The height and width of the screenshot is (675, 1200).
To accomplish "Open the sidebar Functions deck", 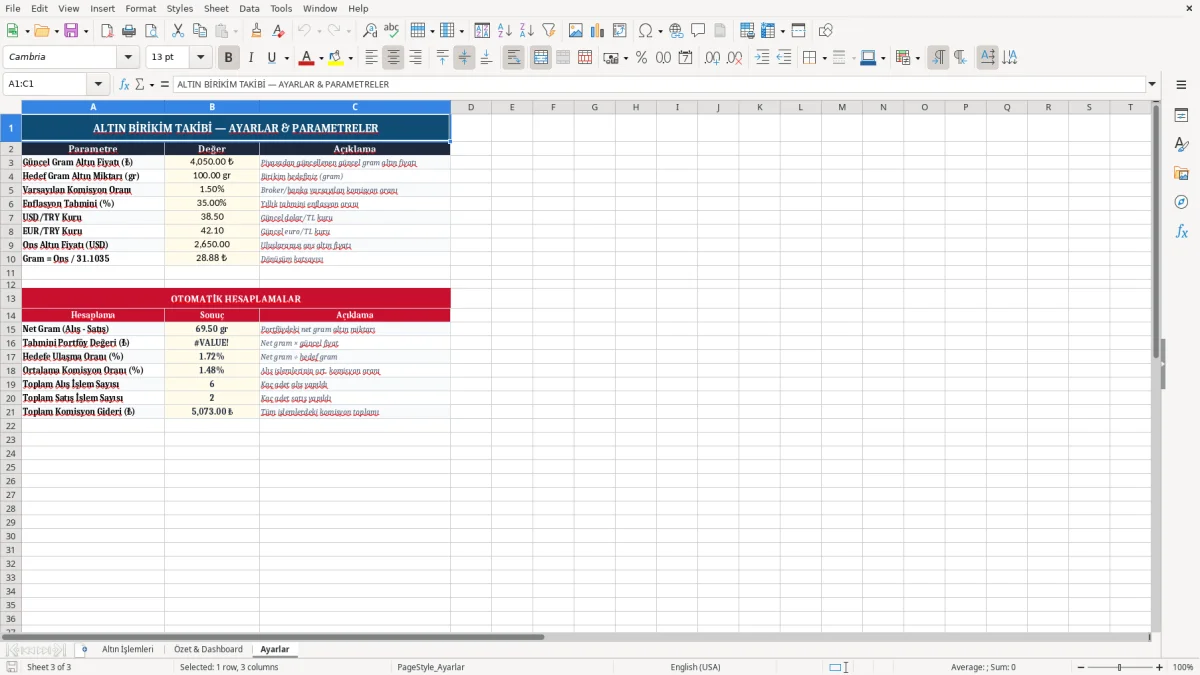I will (x=1181, y=231).
